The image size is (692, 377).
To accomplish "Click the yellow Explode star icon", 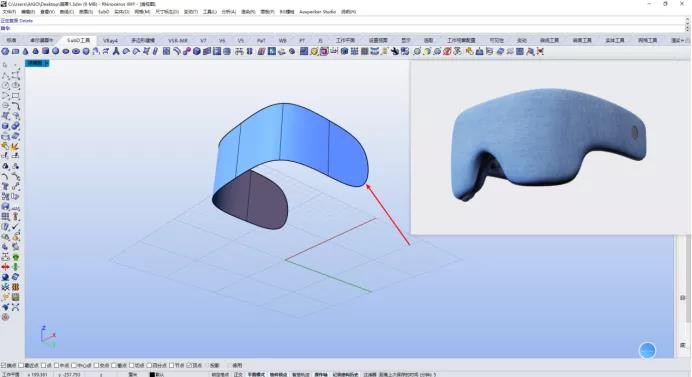I will click(x=15, y=146).
